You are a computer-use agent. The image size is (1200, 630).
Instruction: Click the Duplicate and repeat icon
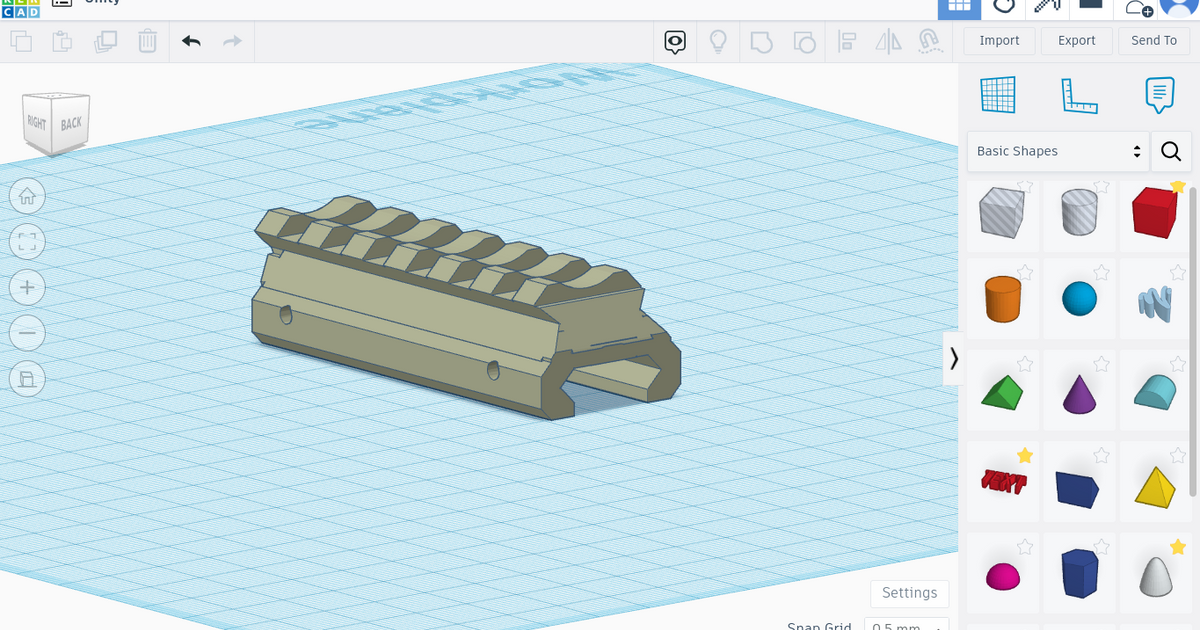pyautogui.click(x=106, y=41)
